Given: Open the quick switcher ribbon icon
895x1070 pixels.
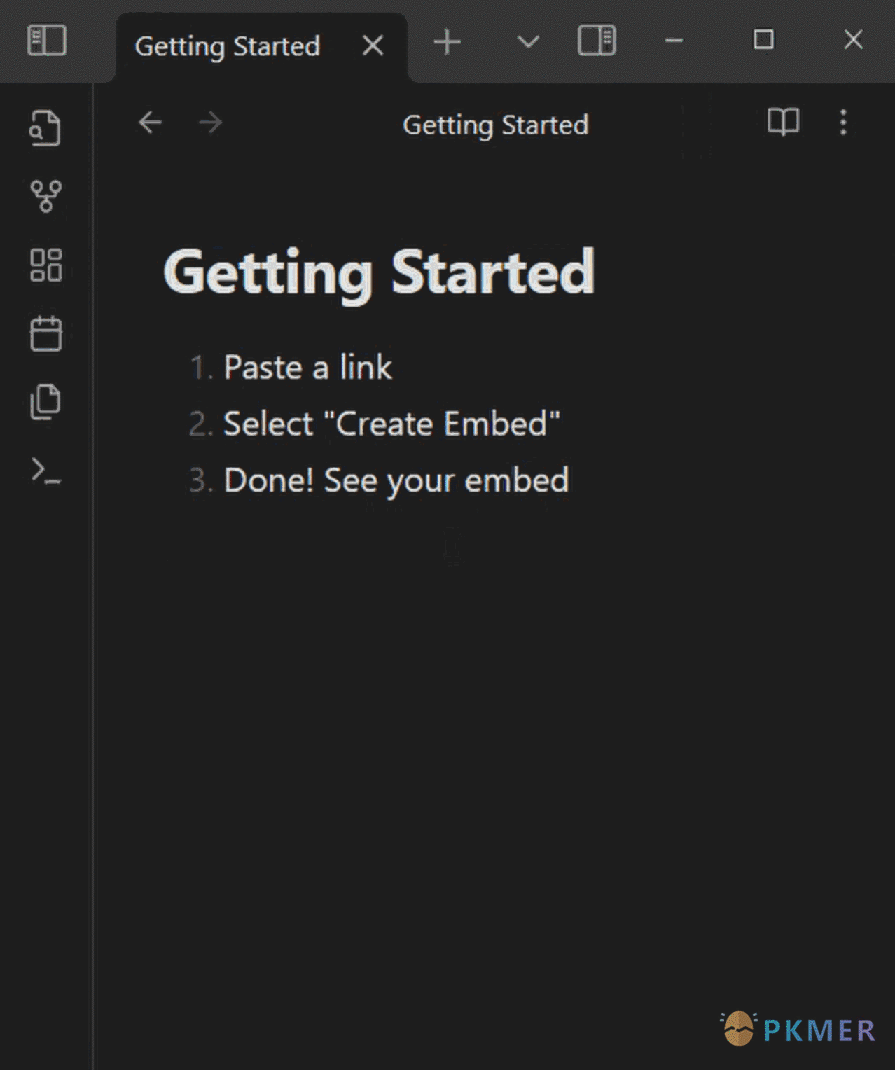Looking at the screenshot, I should pos(46,128).
